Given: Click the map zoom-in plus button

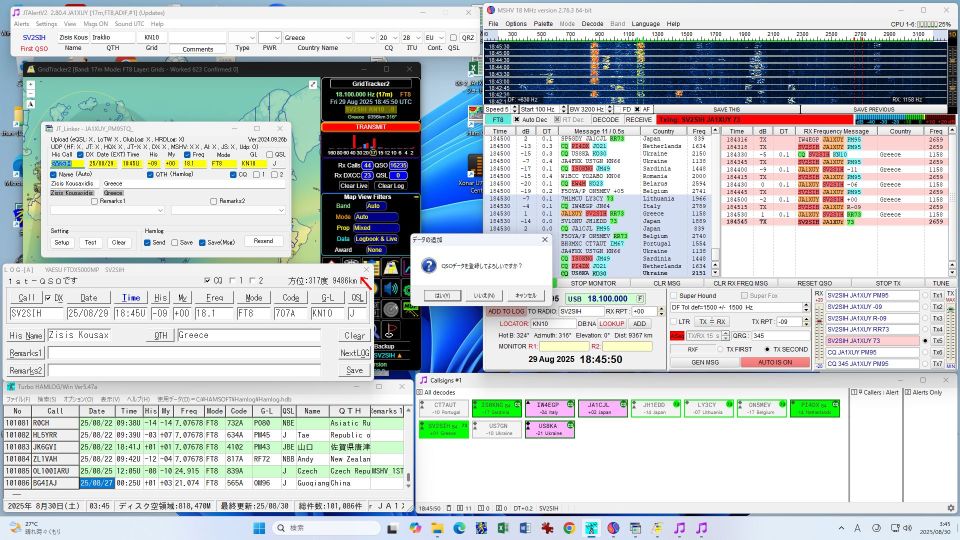Looking at the screenshot, I should 32,86.
